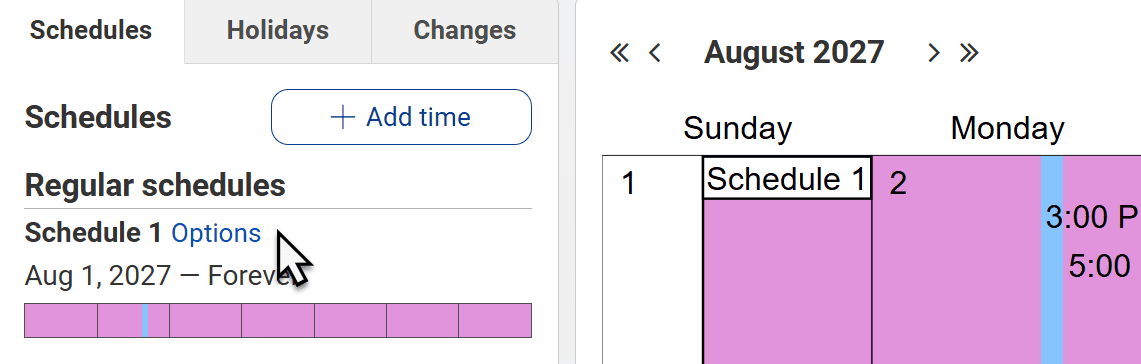
Task: Click the Aug 1, 2027 — Forever date range
Action: [x=157, y=277]
